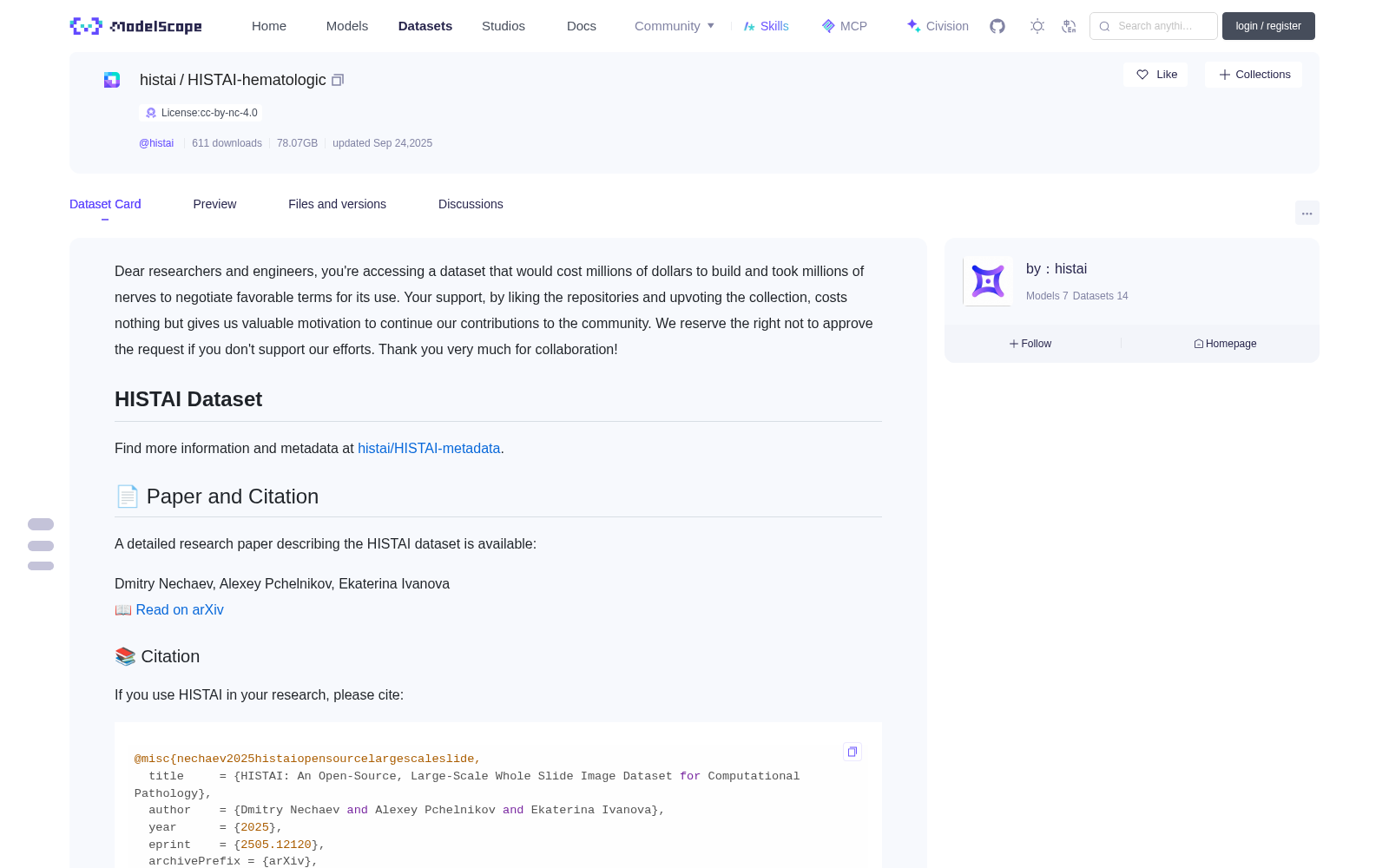This screenshot has width=1389, height=868.
Task: Open the histai/HISTAI-metadata link
Action: [429, 449]
